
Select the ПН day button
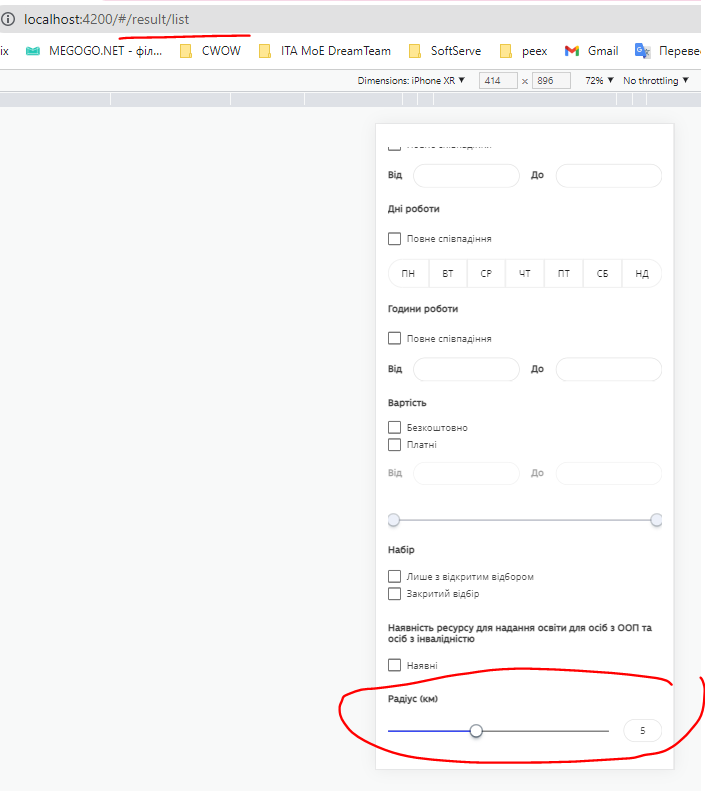pos(408,273)
